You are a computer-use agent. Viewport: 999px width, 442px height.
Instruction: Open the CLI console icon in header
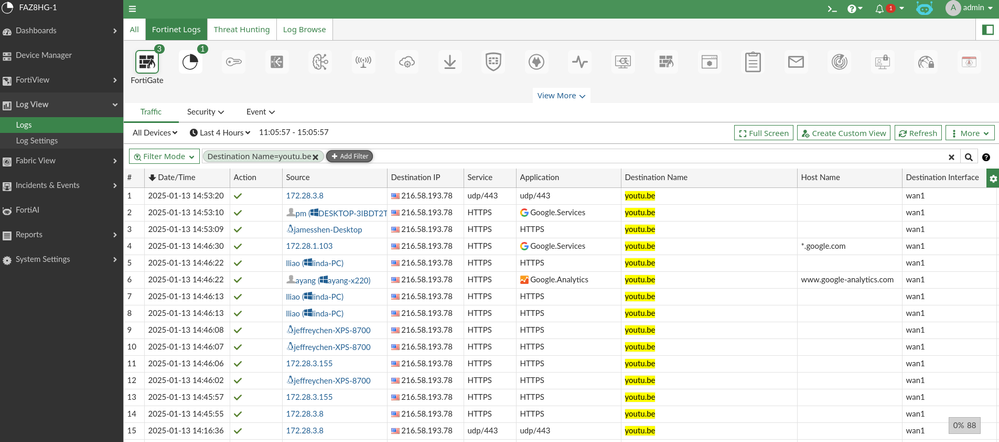click(830, 8)
